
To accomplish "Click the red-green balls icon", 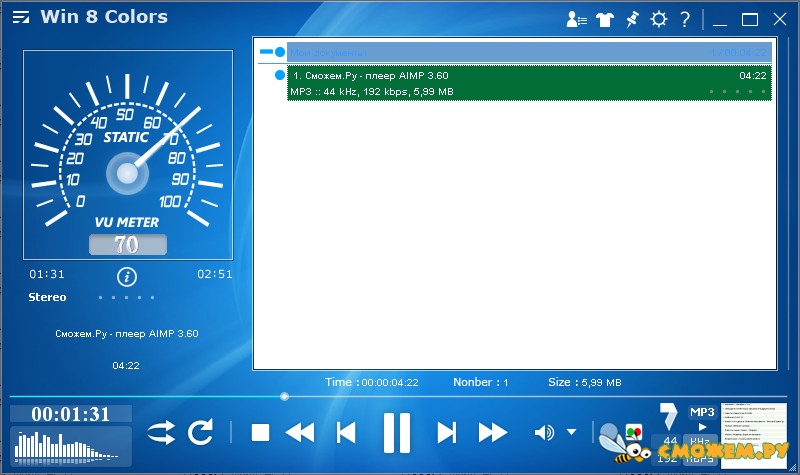I will coord(634,433).
